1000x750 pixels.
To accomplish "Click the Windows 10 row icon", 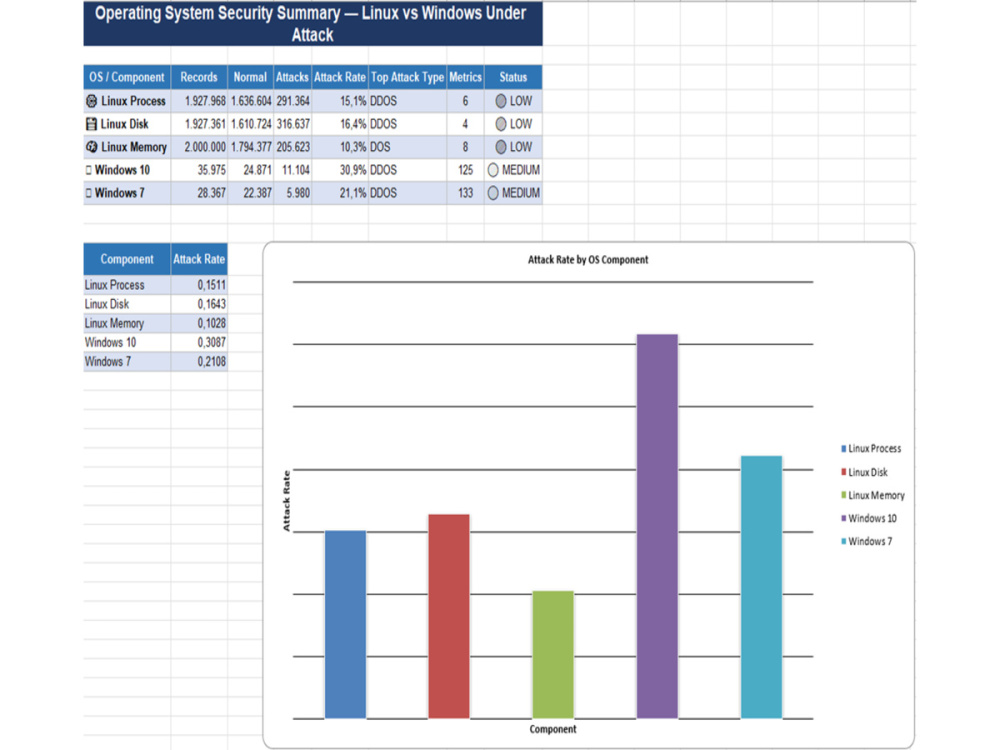I will point(89,170).
